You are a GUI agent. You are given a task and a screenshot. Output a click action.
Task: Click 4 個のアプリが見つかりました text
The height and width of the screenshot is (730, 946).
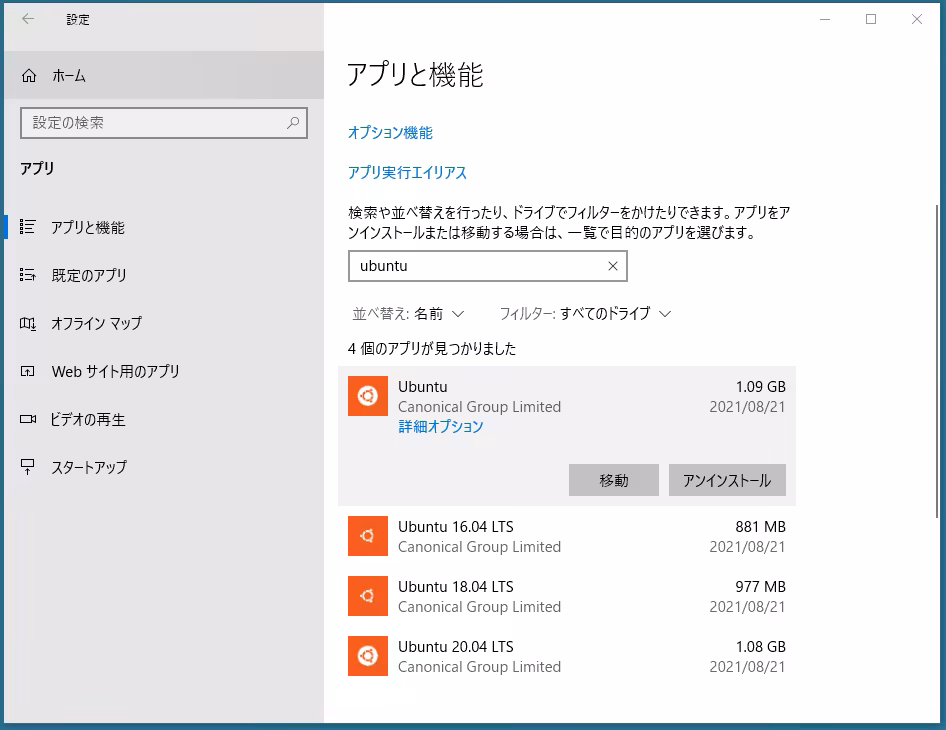click(x=432, y=349)
